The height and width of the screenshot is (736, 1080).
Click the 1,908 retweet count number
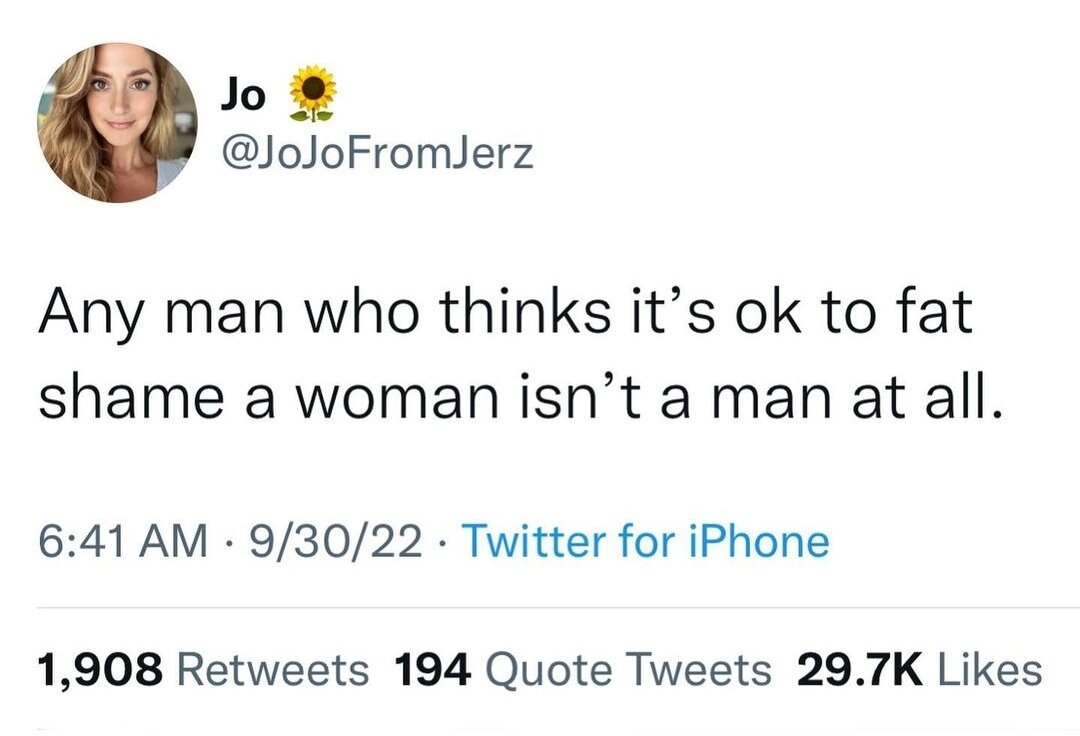(100, 670)
